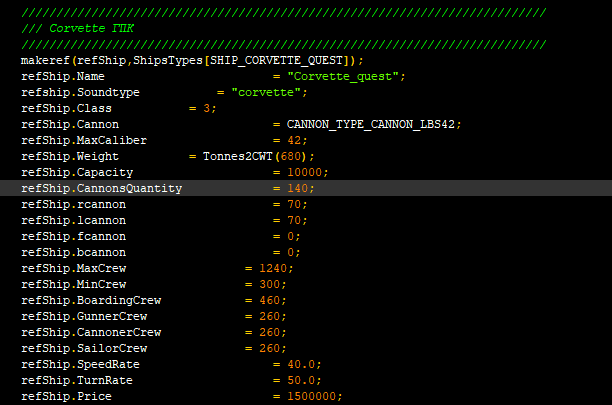Click the MaxCaliber value 42
The width and height of the screenshot is (612, 405).
tap(294, 140)
